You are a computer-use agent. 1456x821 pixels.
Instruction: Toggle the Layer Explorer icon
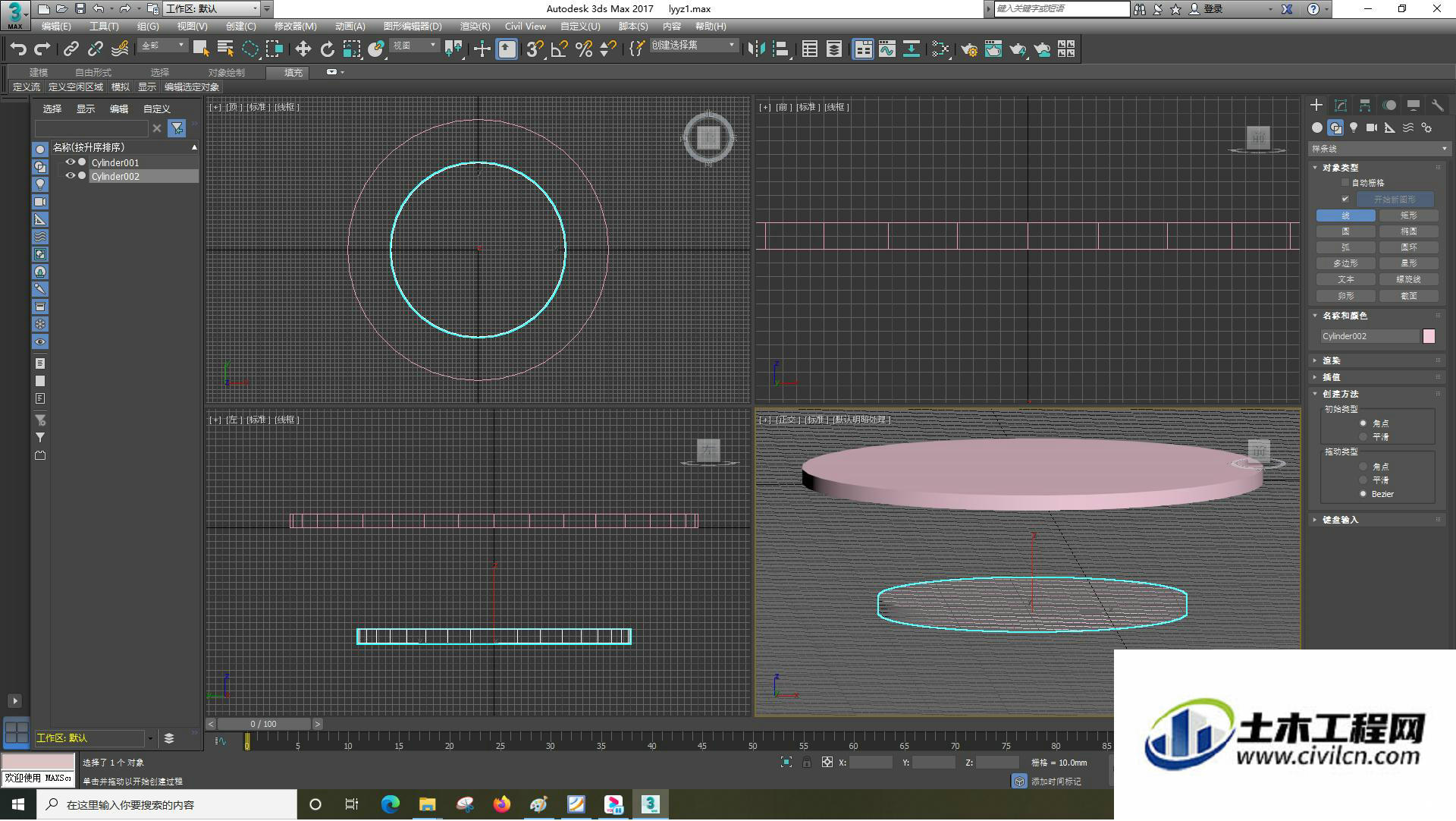coord(834,49)
